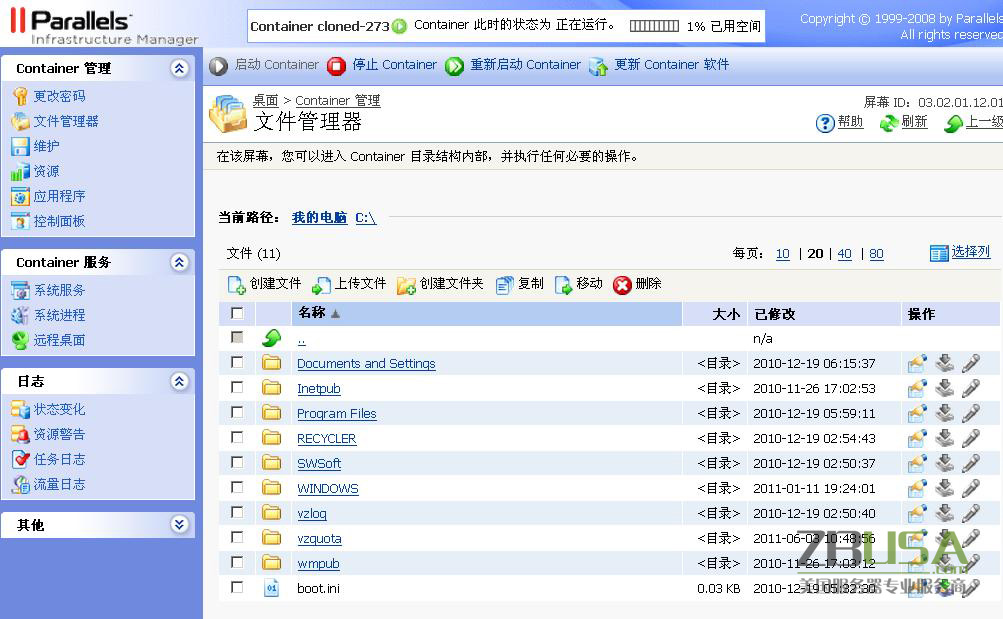Check the Documents and Settings checkbox
1003x619 pixels.
237,363
